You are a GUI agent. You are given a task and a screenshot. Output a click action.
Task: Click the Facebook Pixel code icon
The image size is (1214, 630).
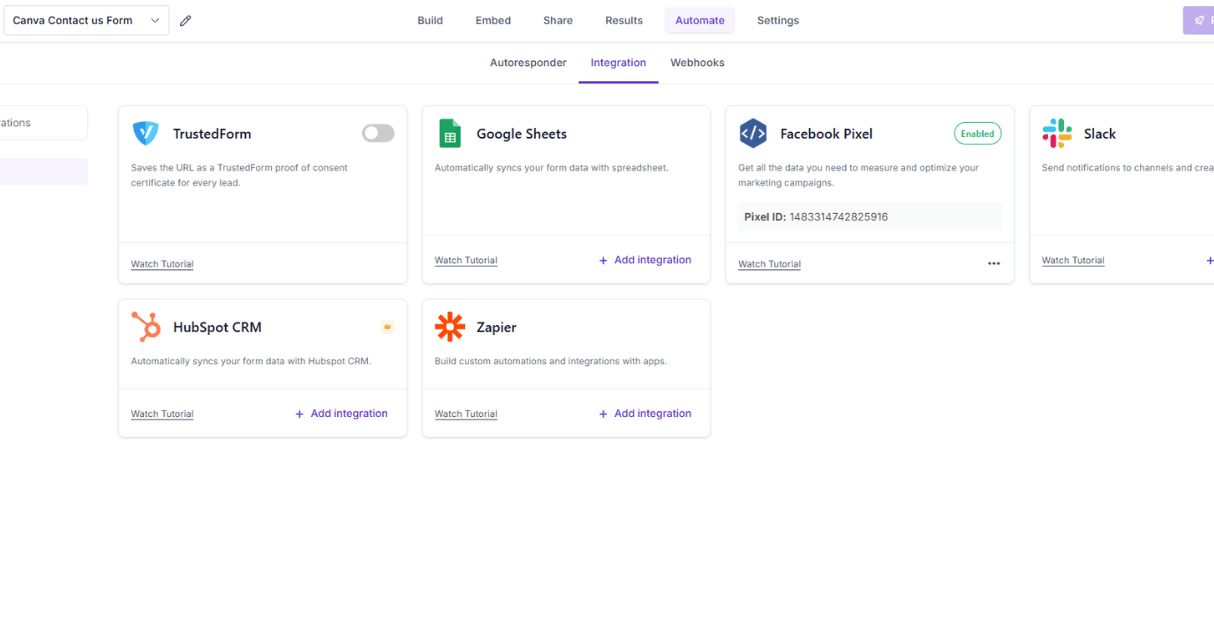[753, 133]
